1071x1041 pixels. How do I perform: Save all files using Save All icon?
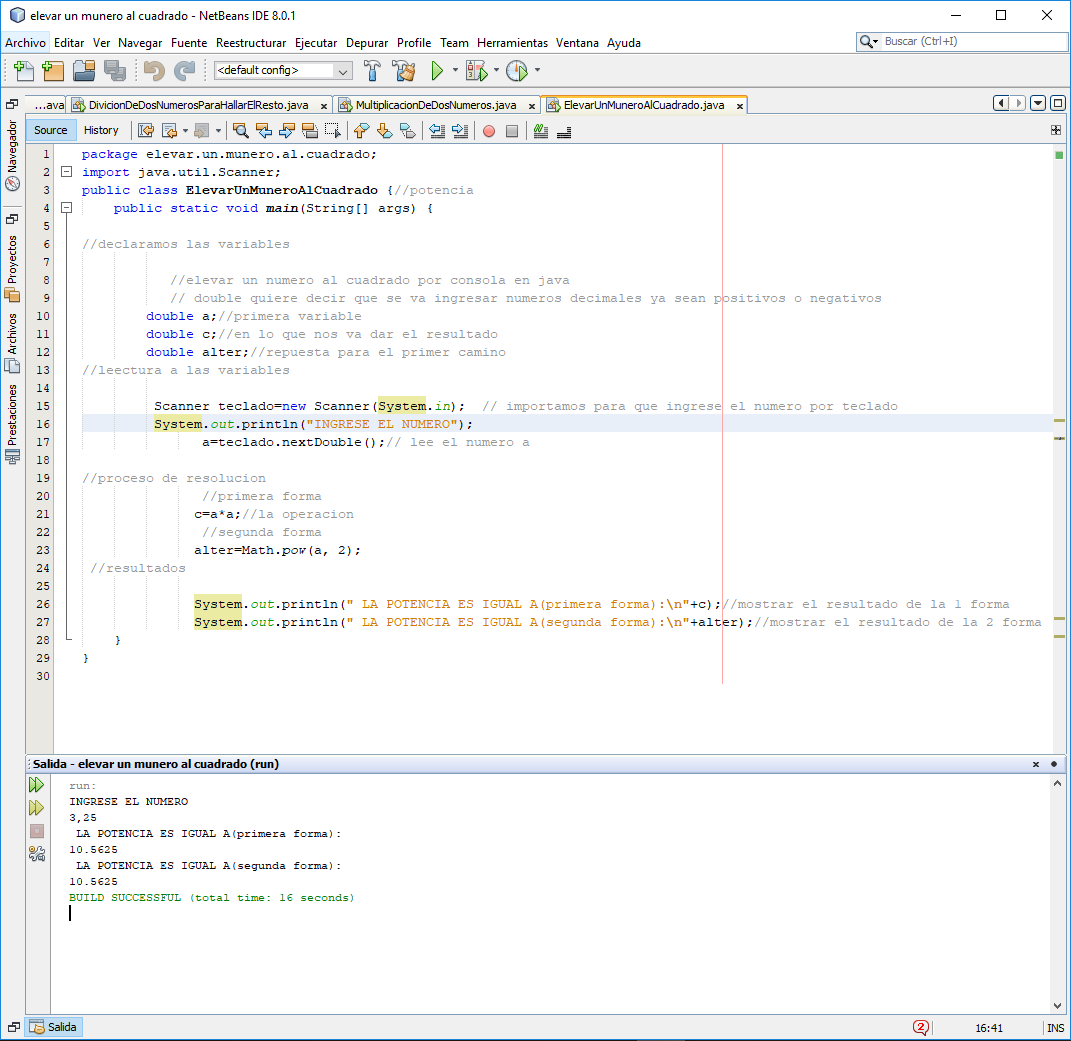coord(113,71)
